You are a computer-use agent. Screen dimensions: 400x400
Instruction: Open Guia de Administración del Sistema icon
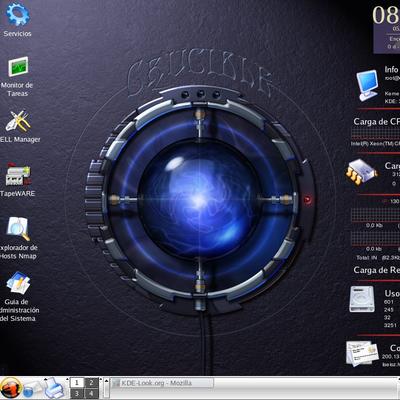[18, 283]
